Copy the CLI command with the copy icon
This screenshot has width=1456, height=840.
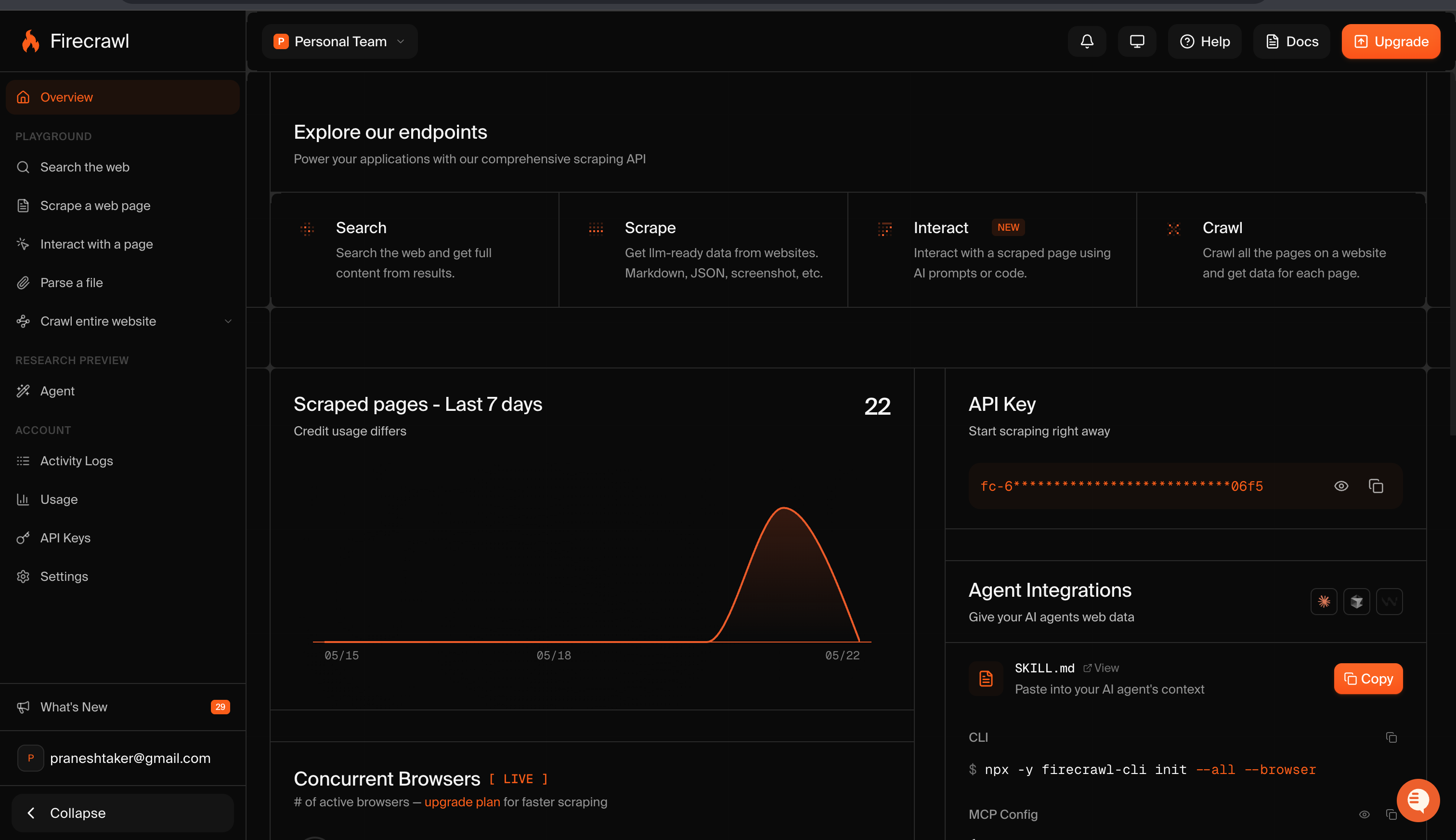tap(1391, 737)
